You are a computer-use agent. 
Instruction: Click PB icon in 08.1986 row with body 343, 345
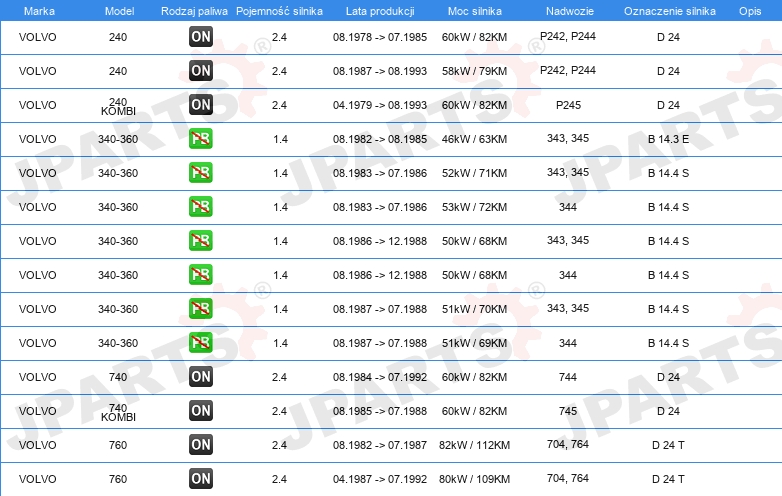pyautogui.click(x=201, y=240)
